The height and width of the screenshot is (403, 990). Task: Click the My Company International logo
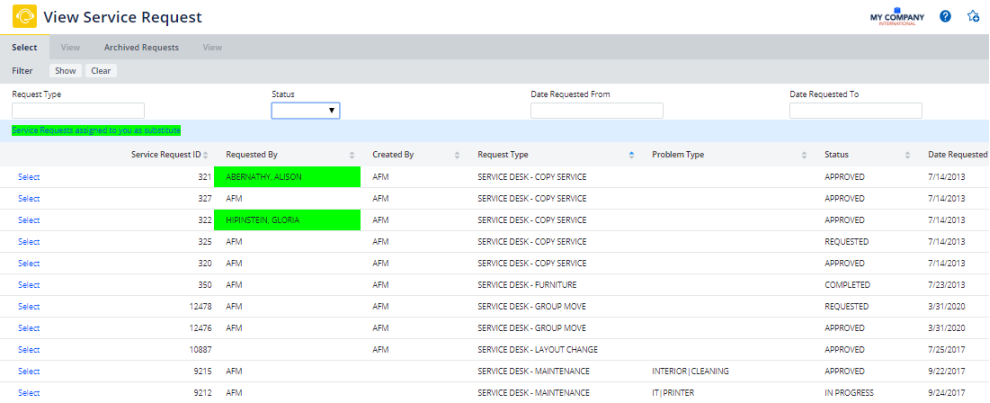[x=897, y=18]
